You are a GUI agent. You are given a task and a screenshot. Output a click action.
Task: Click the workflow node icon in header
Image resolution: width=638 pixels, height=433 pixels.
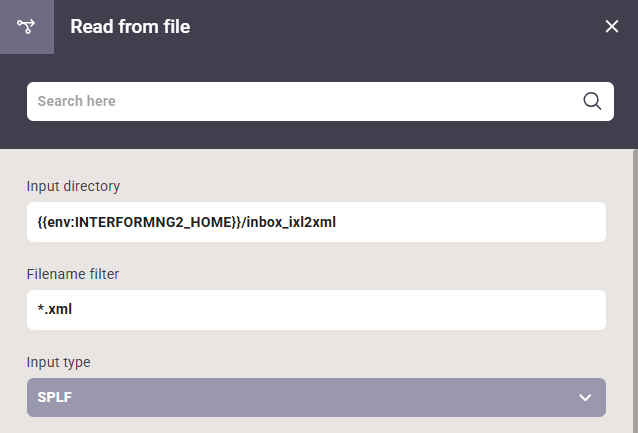(x=26, y=27)
